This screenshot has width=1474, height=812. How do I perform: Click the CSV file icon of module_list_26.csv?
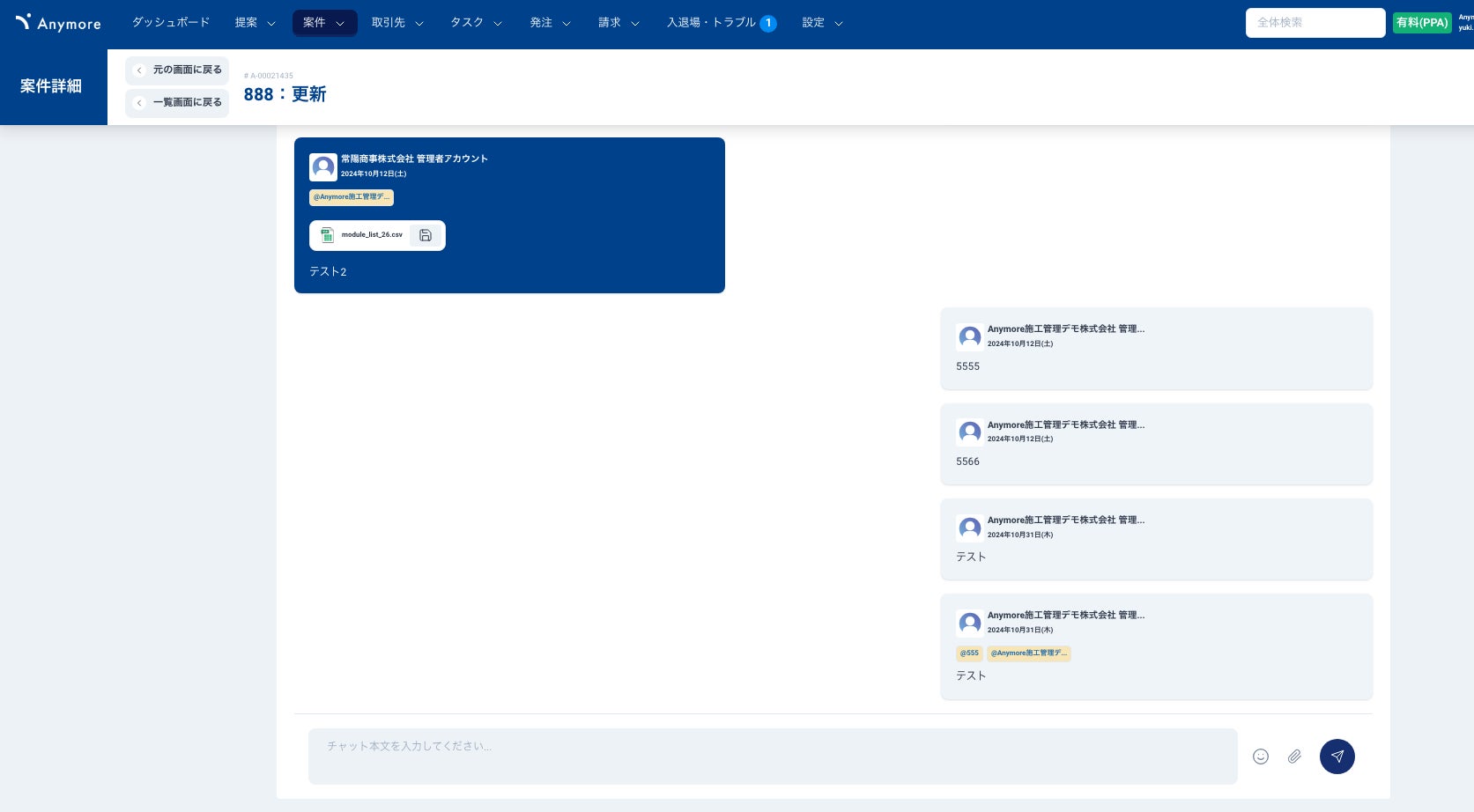tap(327, 235)
